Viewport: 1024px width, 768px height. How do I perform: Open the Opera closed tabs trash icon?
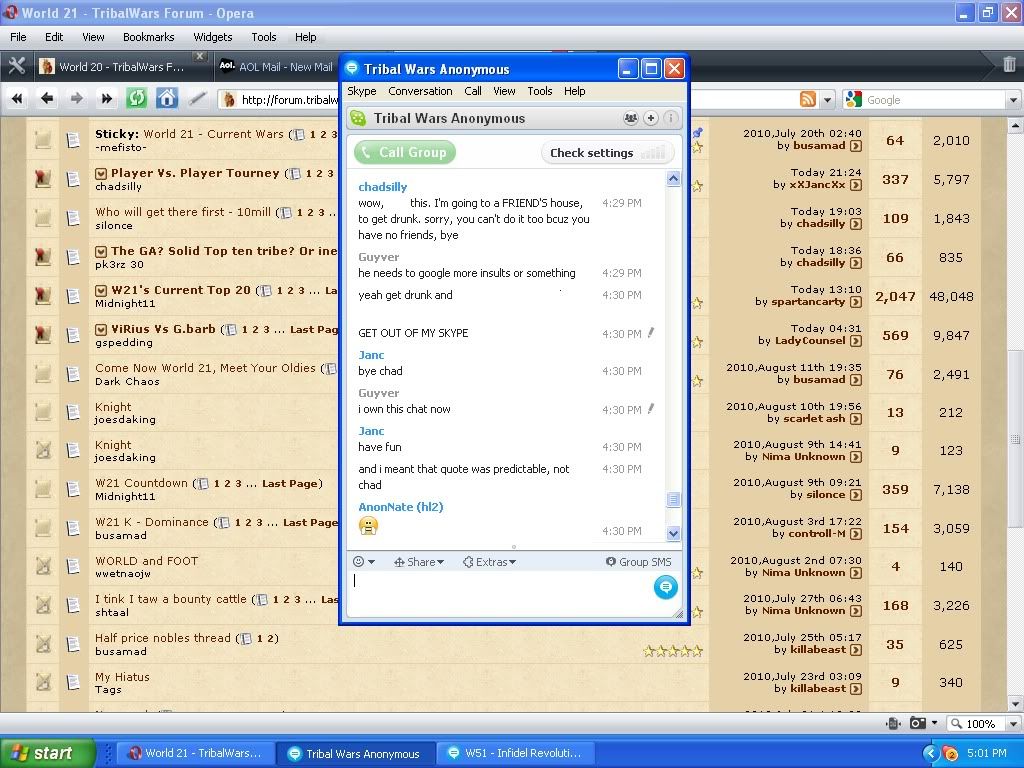[x=1009, y=64]
